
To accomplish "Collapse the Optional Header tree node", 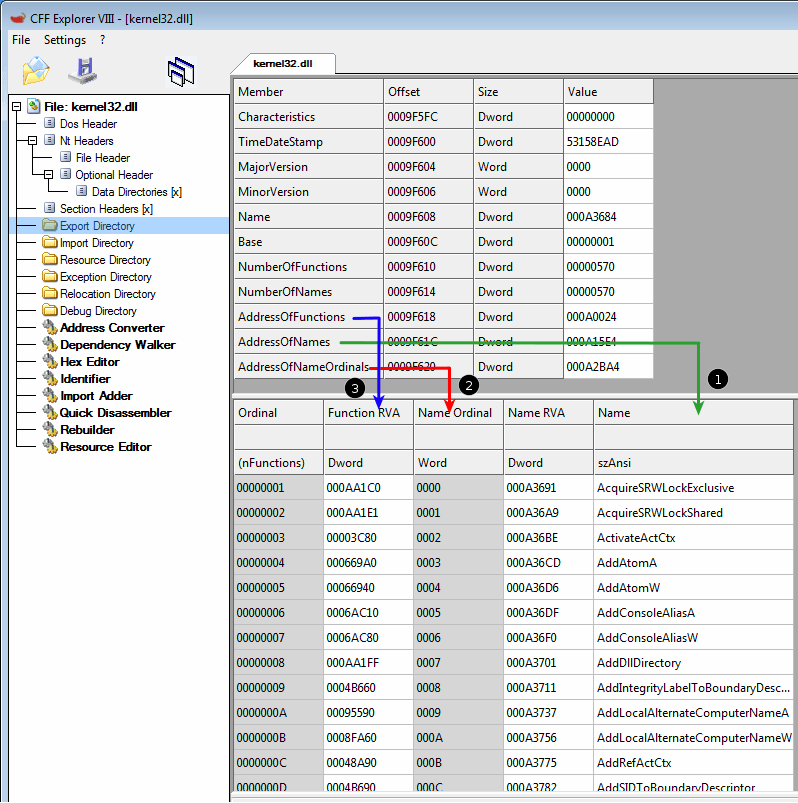I will 49,175.
